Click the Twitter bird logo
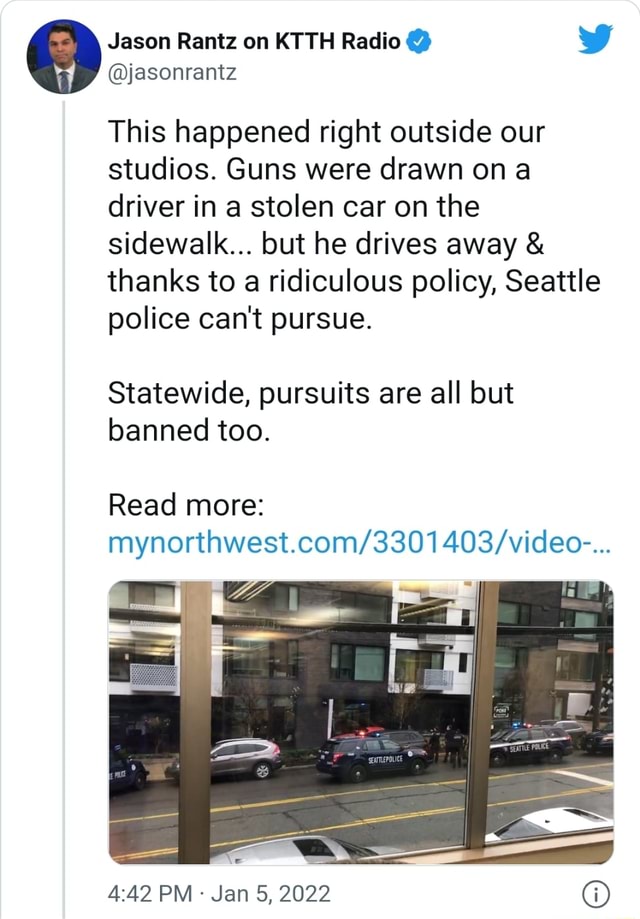Image resolution: width=640 pixels, height=919 pixels. (x=595, y=41)
